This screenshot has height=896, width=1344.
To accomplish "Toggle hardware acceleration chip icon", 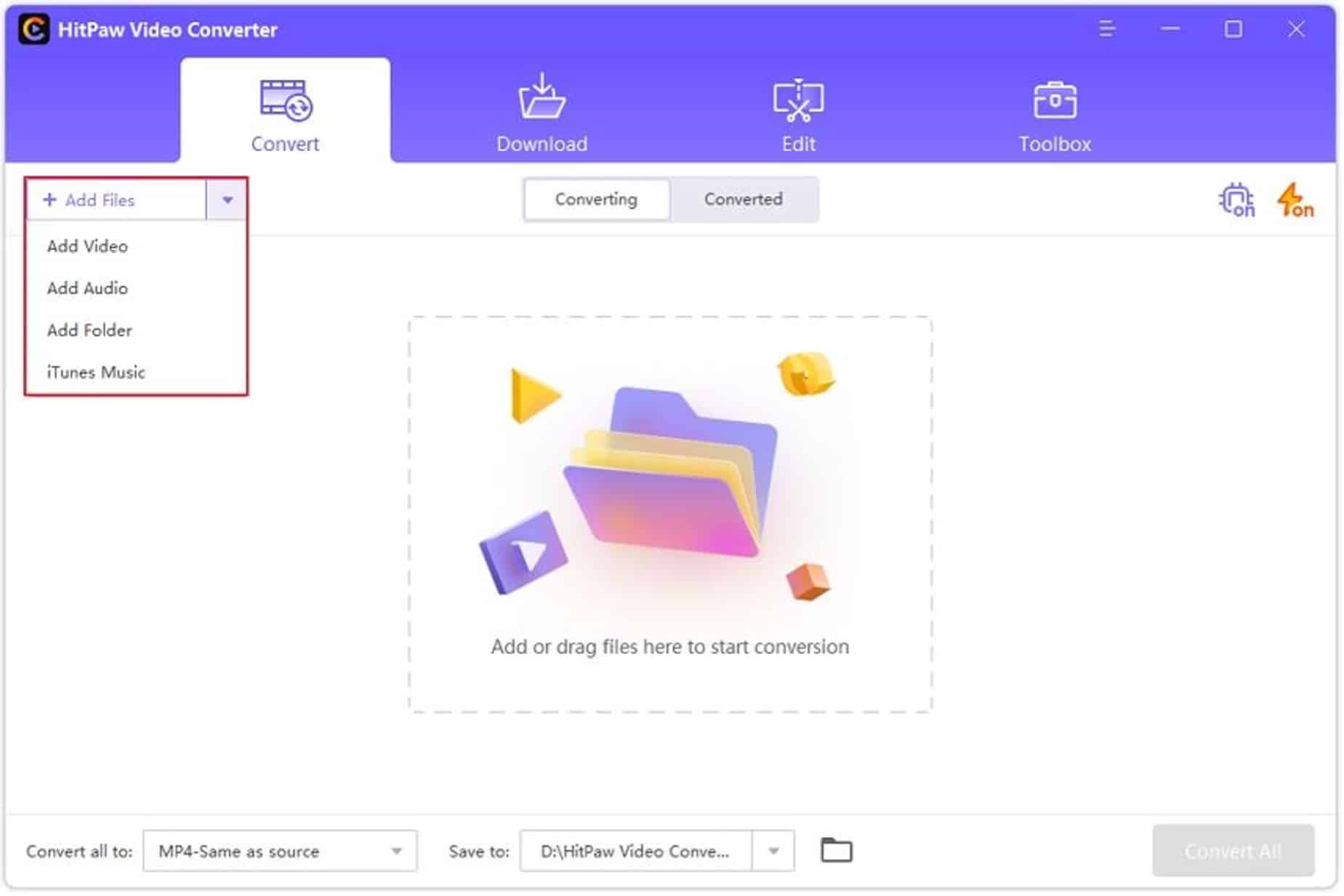I will pos(1236,200).
